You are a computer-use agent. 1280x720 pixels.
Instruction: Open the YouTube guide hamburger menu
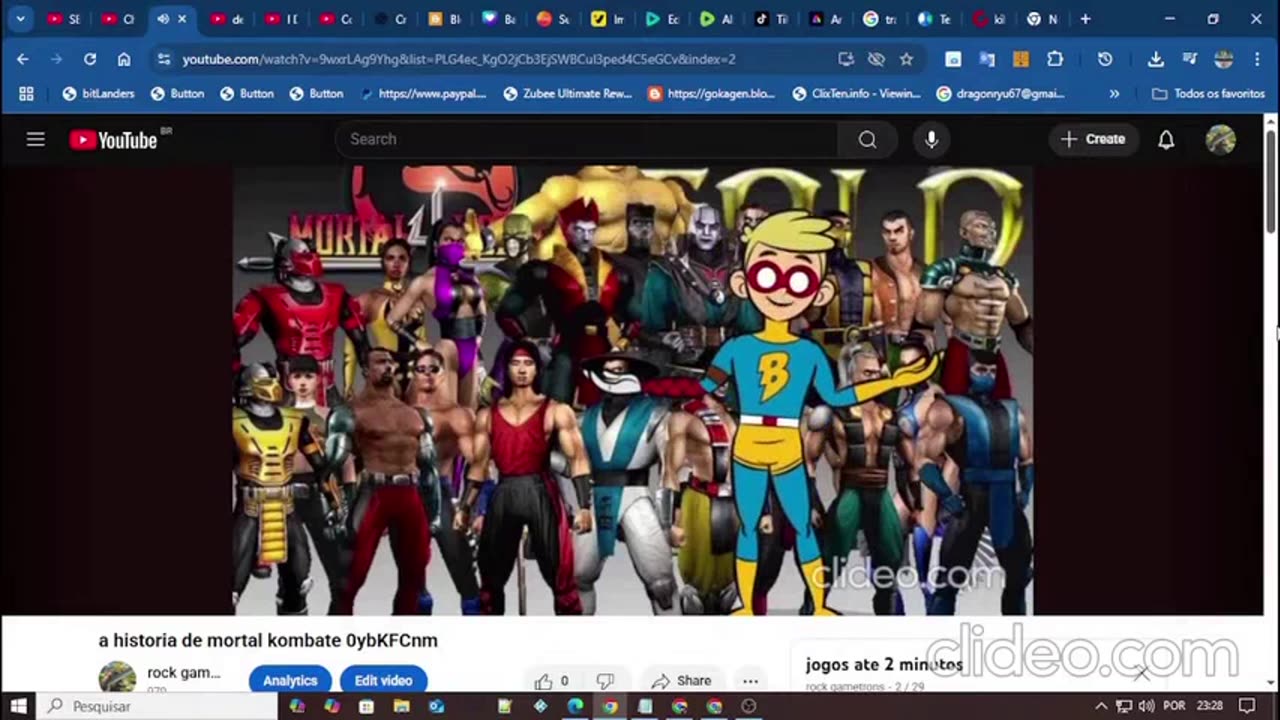(x=36, y=139)
